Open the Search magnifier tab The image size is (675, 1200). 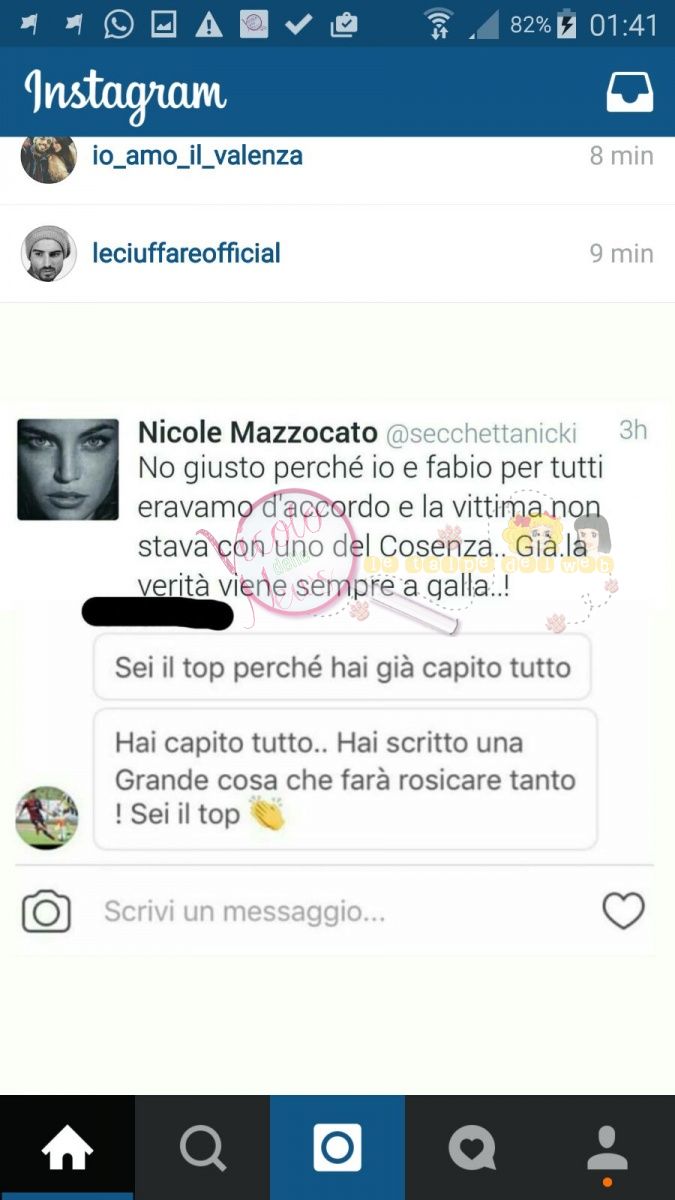(202, 1148)
